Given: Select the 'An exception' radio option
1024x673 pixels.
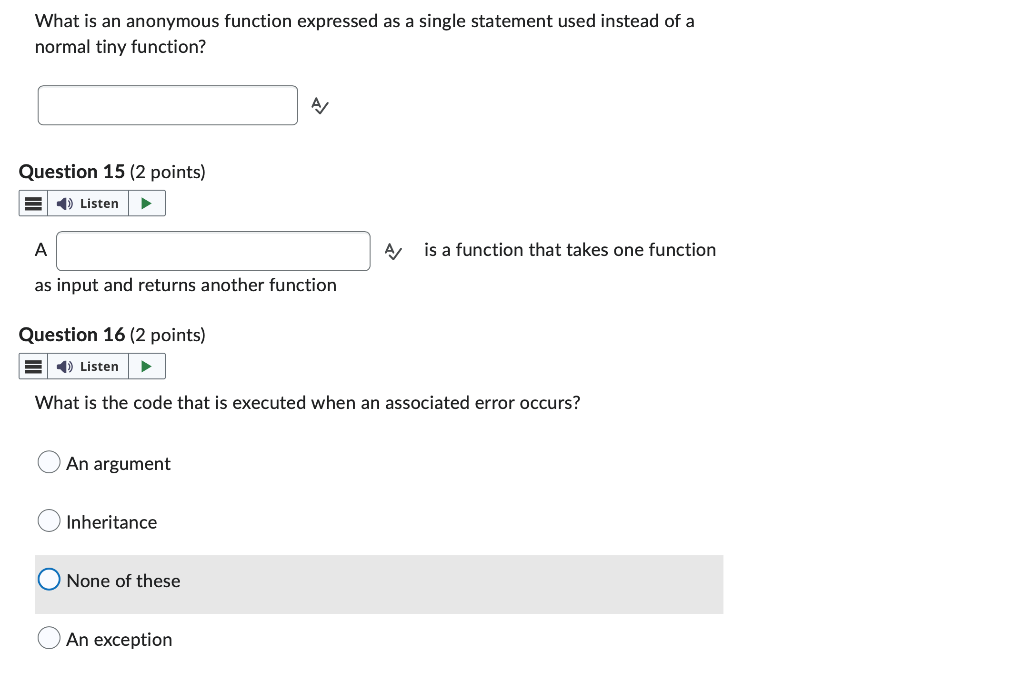Looking at the screenshot, I should (49, 638).
